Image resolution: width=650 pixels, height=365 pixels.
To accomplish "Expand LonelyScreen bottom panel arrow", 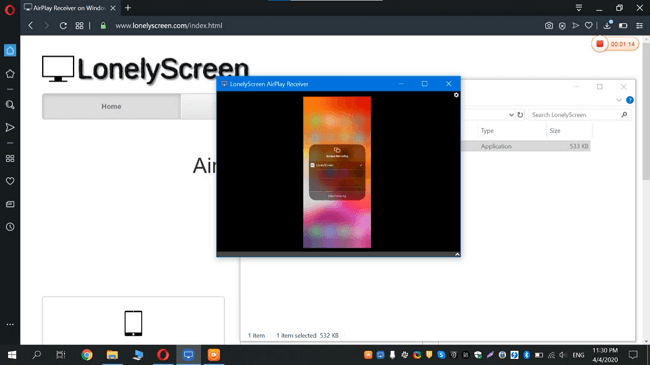I will (457, 254).
